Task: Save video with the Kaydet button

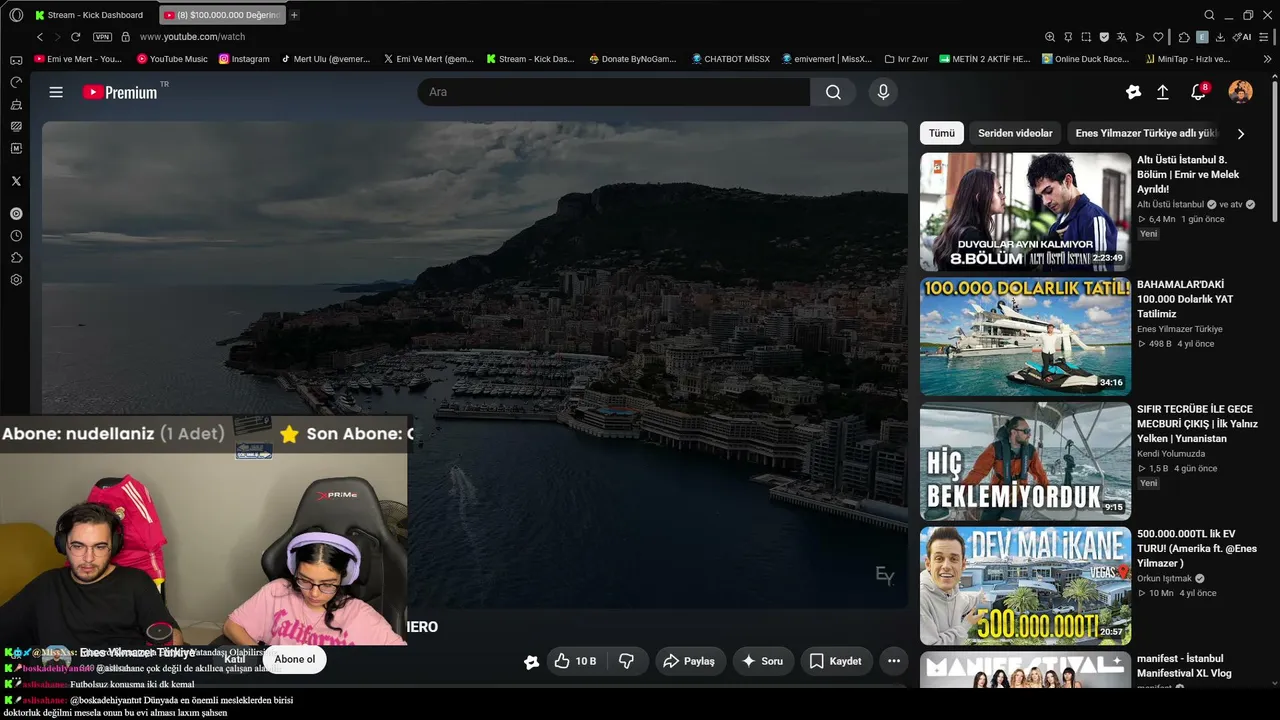Action: point(835,661)
